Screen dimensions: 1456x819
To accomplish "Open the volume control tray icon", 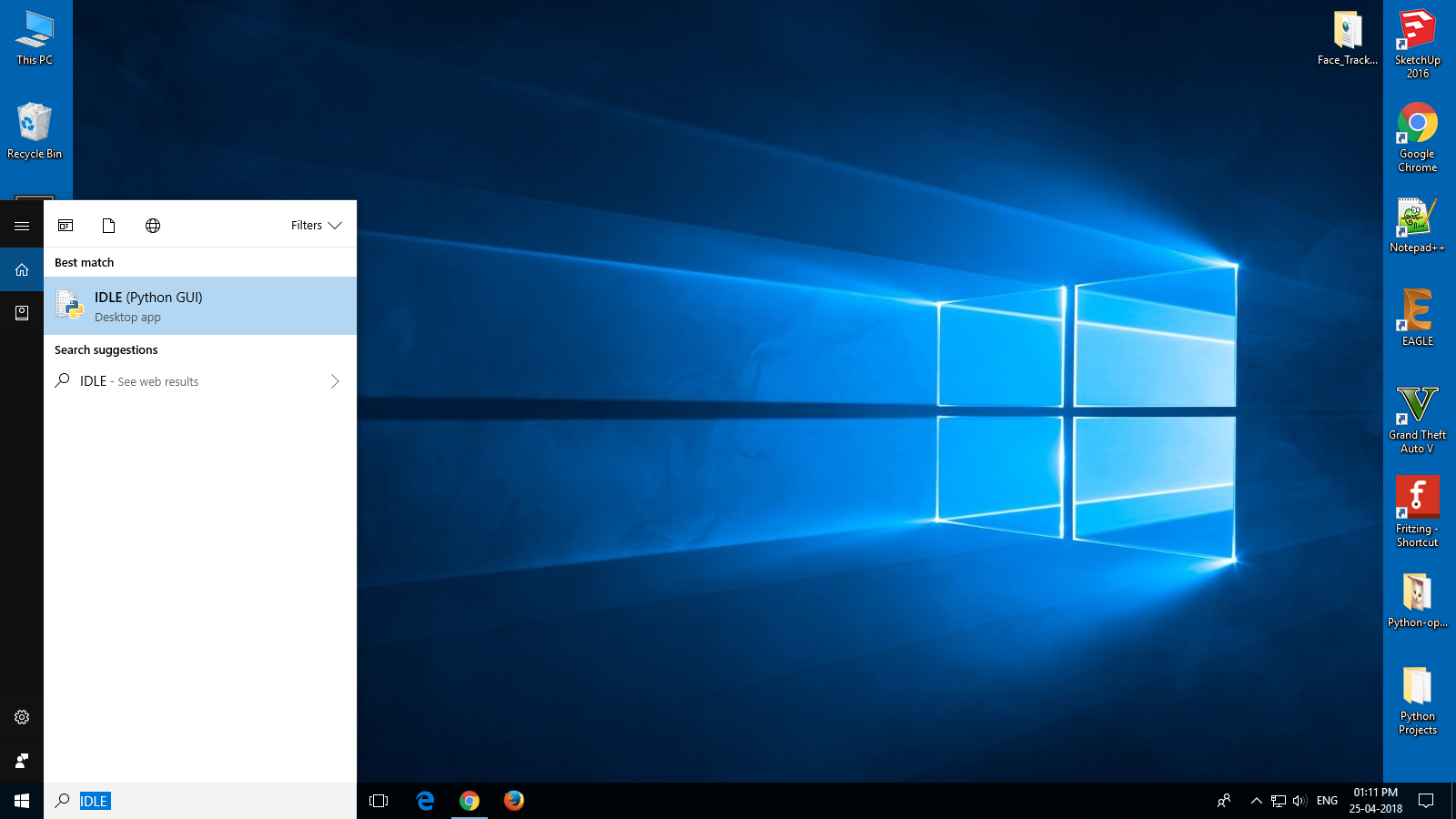I will (x=1299, y=801).
